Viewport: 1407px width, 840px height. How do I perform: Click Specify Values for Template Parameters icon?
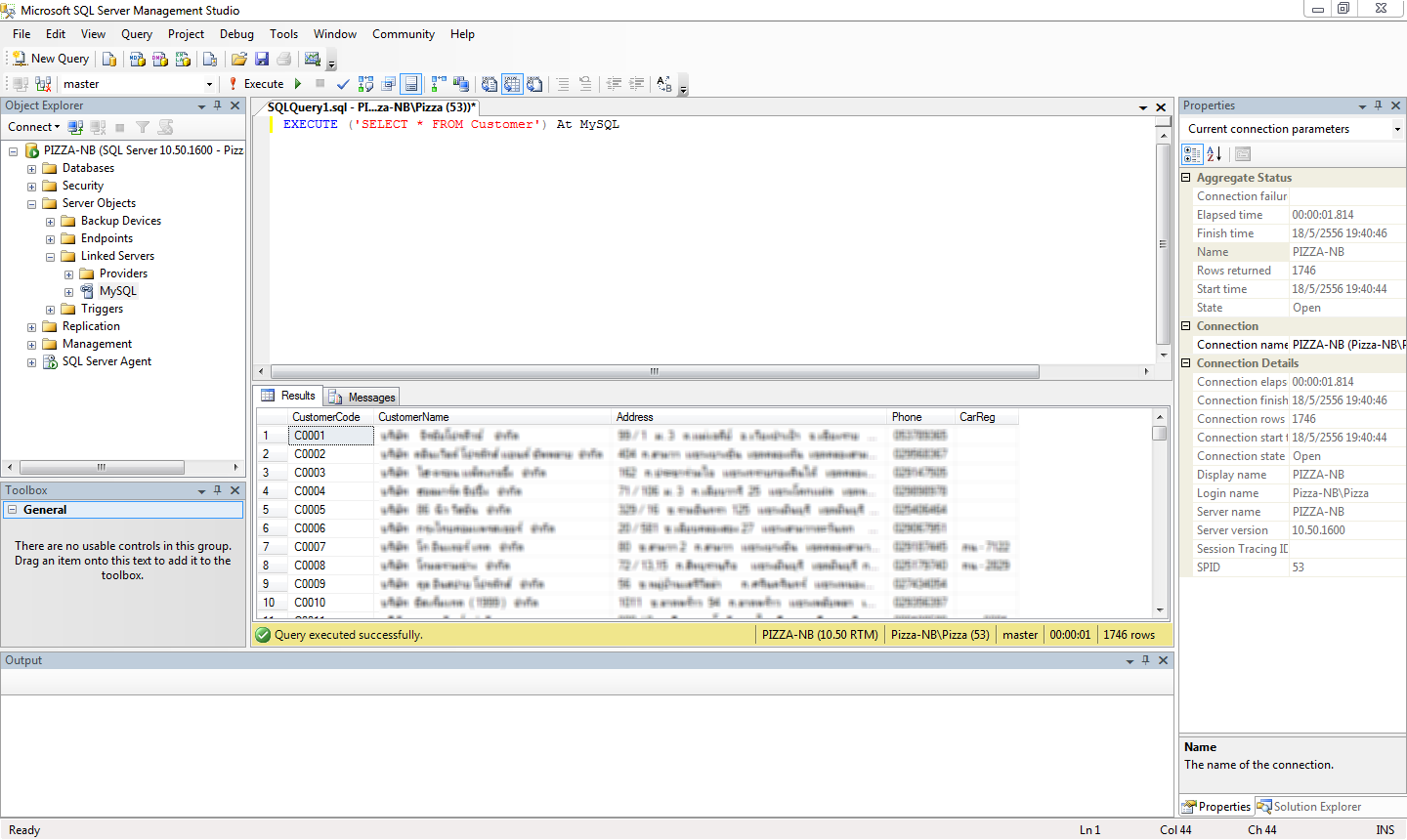coord(664,84)
